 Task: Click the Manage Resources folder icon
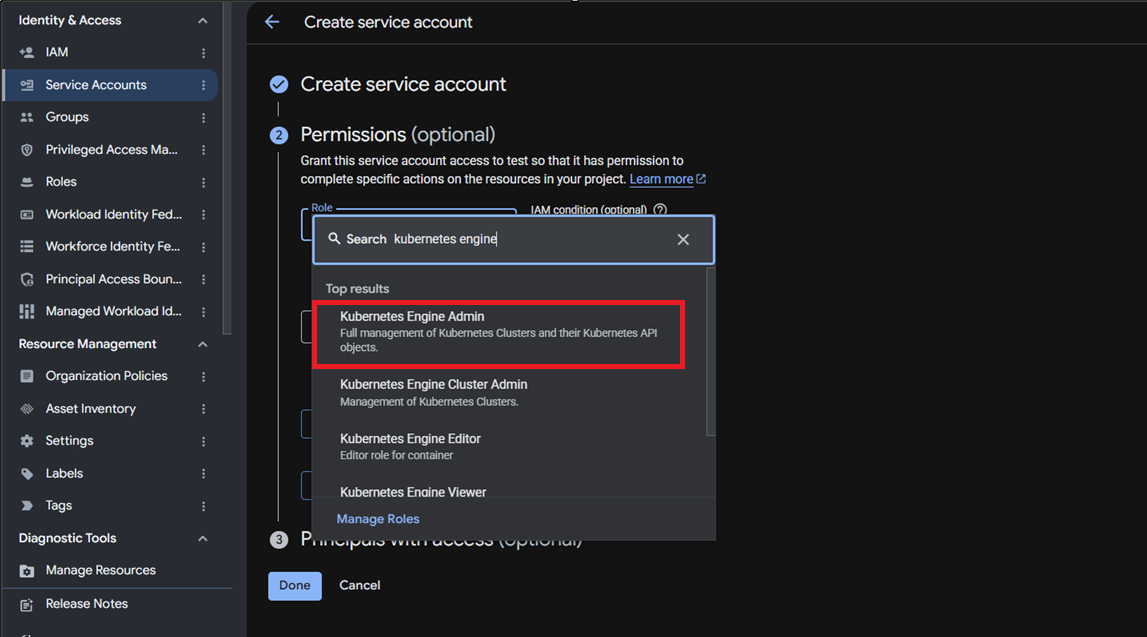tap(27, 570)
